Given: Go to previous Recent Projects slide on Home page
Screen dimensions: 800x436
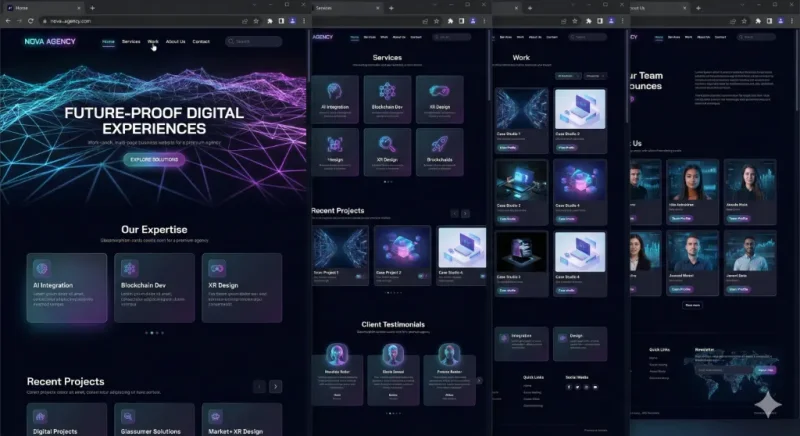Looking at the screenshot, I should click(x=259, y=386).
